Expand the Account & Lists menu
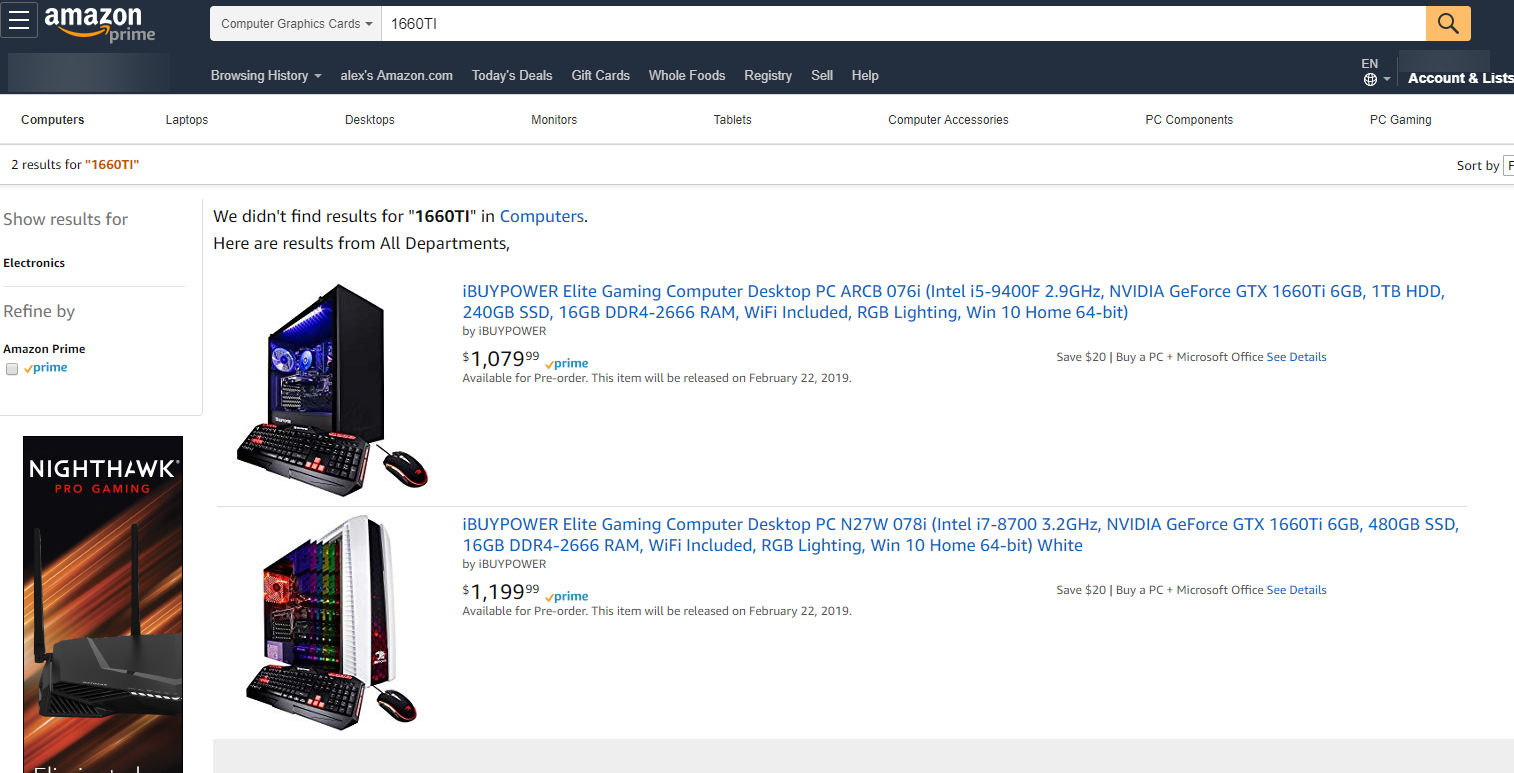 click(1460, 78)
